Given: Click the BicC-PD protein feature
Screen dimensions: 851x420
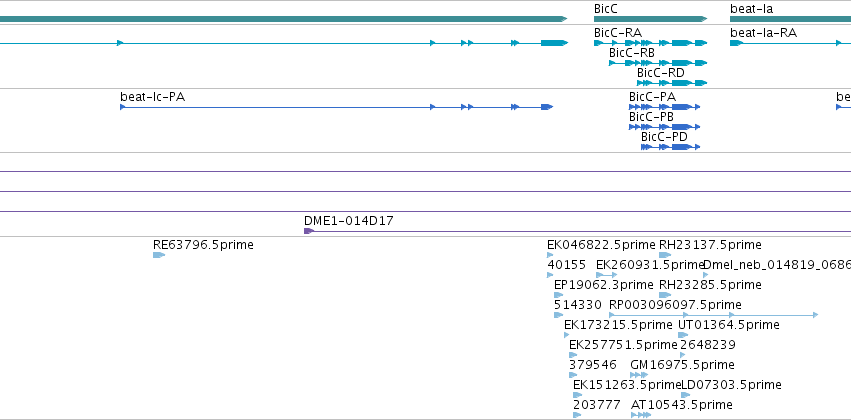Looking at the screenshot, I should pos(670,147).
